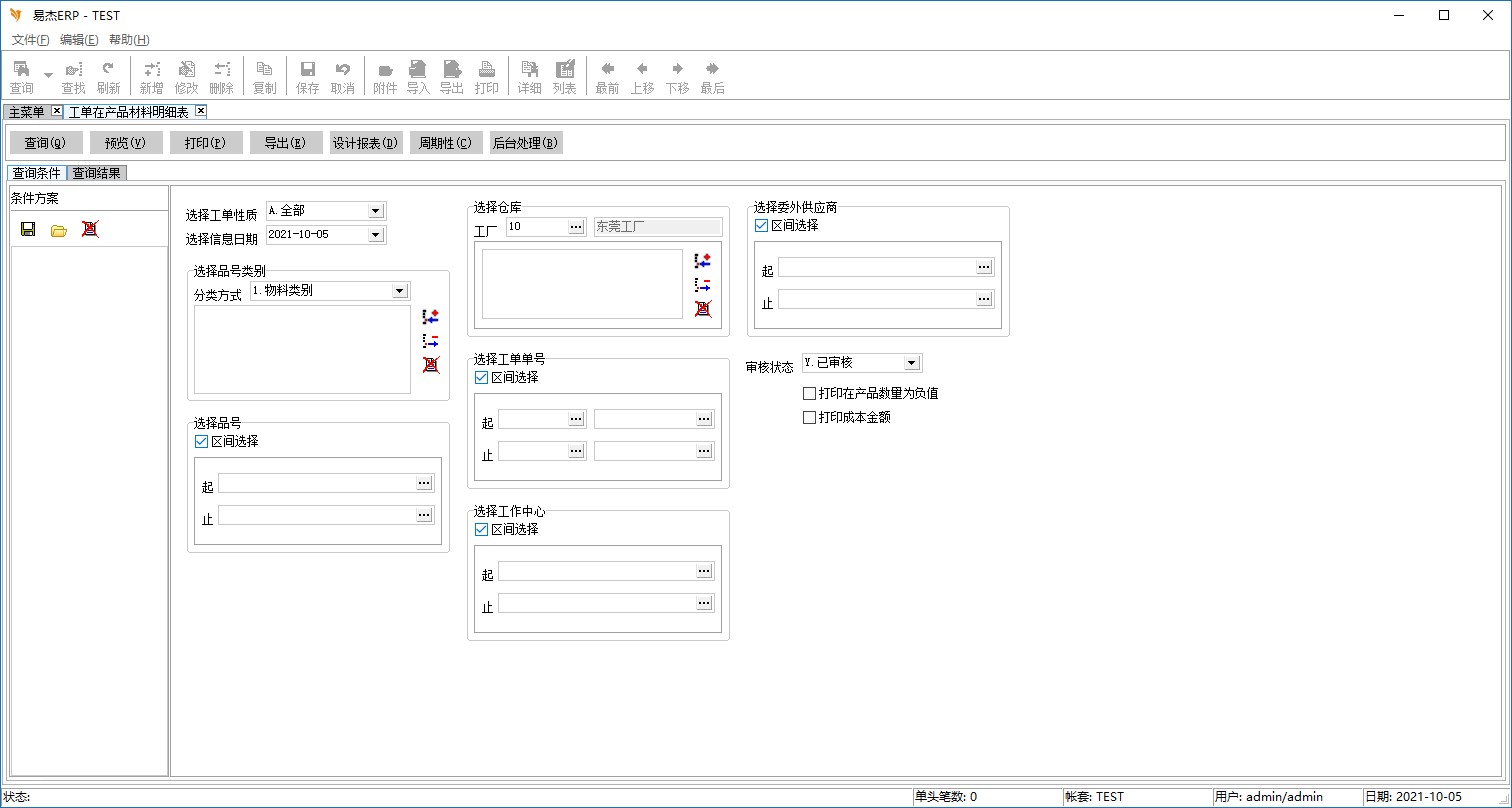Enable 打印在产品数量为负值 checkbox
The width and height of the screenshot is (1512, 808).
810,394
